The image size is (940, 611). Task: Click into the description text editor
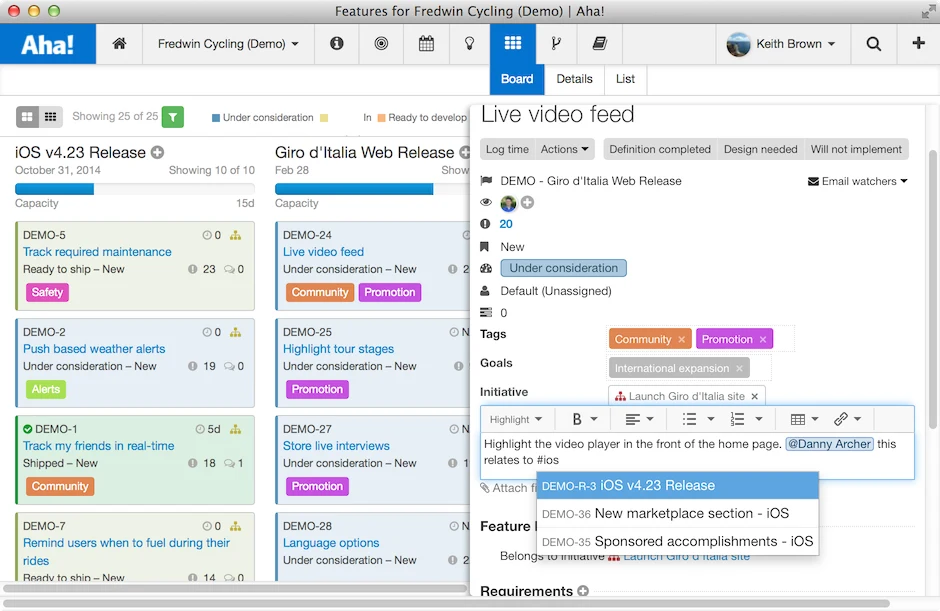[697, 456]
